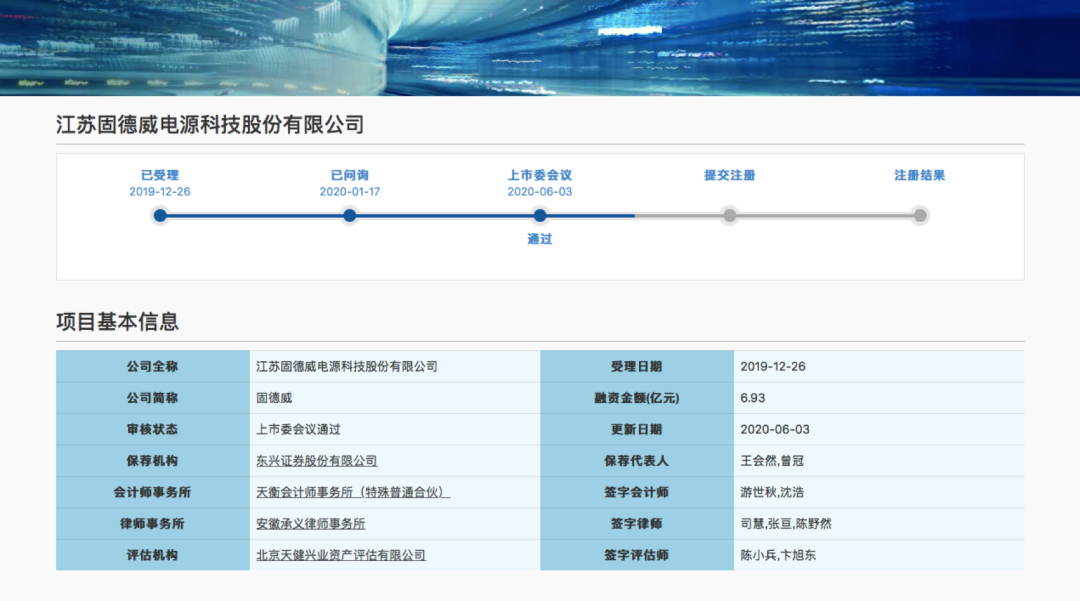1080x601 pixels.
Task: Click the 签字律师 header cell
Action: [637, 524]
